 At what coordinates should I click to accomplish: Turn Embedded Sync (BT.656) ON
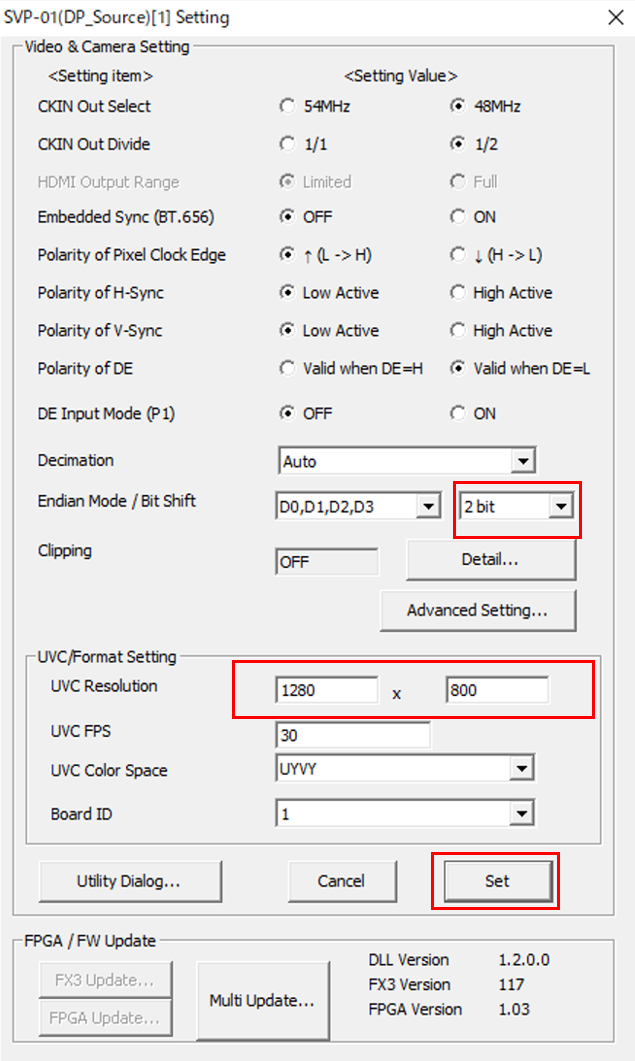458,217
